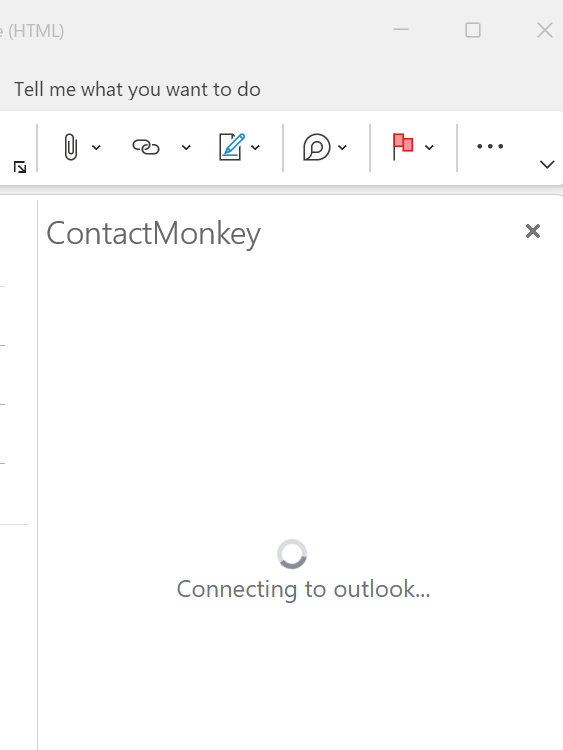The height and width of the screenshot is (750, 563).
Task: Click the red Follow Up flag icon
Action: coord(402,146)
